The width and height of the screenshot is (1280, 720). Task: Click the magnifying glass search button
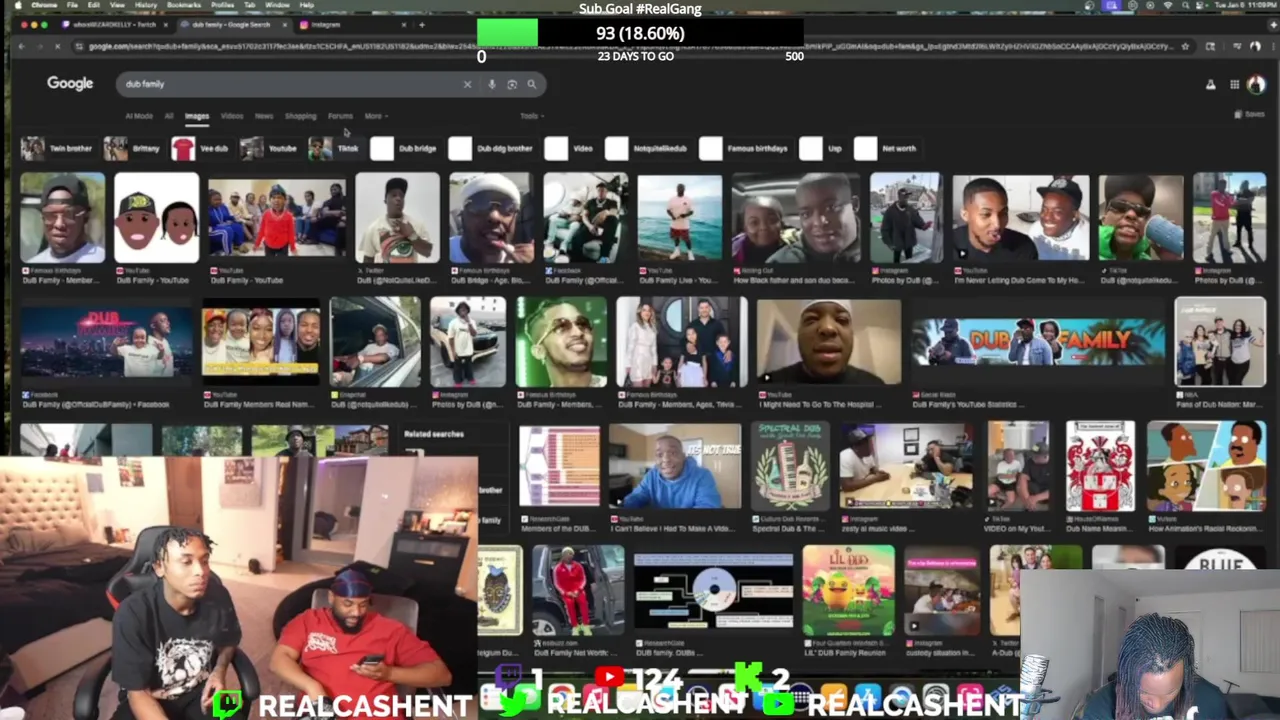tap(532, 84)
